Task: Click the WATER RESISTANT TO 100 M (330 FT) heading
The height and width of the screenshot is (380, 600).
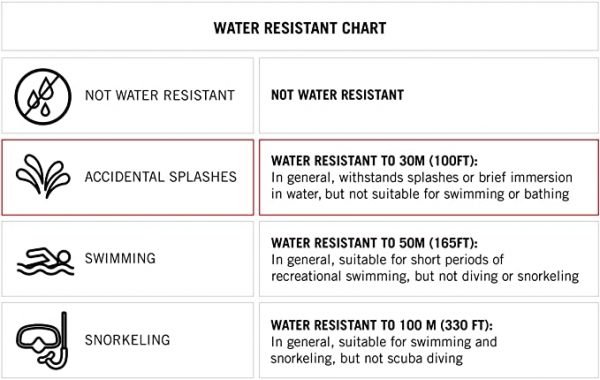Action: click(382, 325)
